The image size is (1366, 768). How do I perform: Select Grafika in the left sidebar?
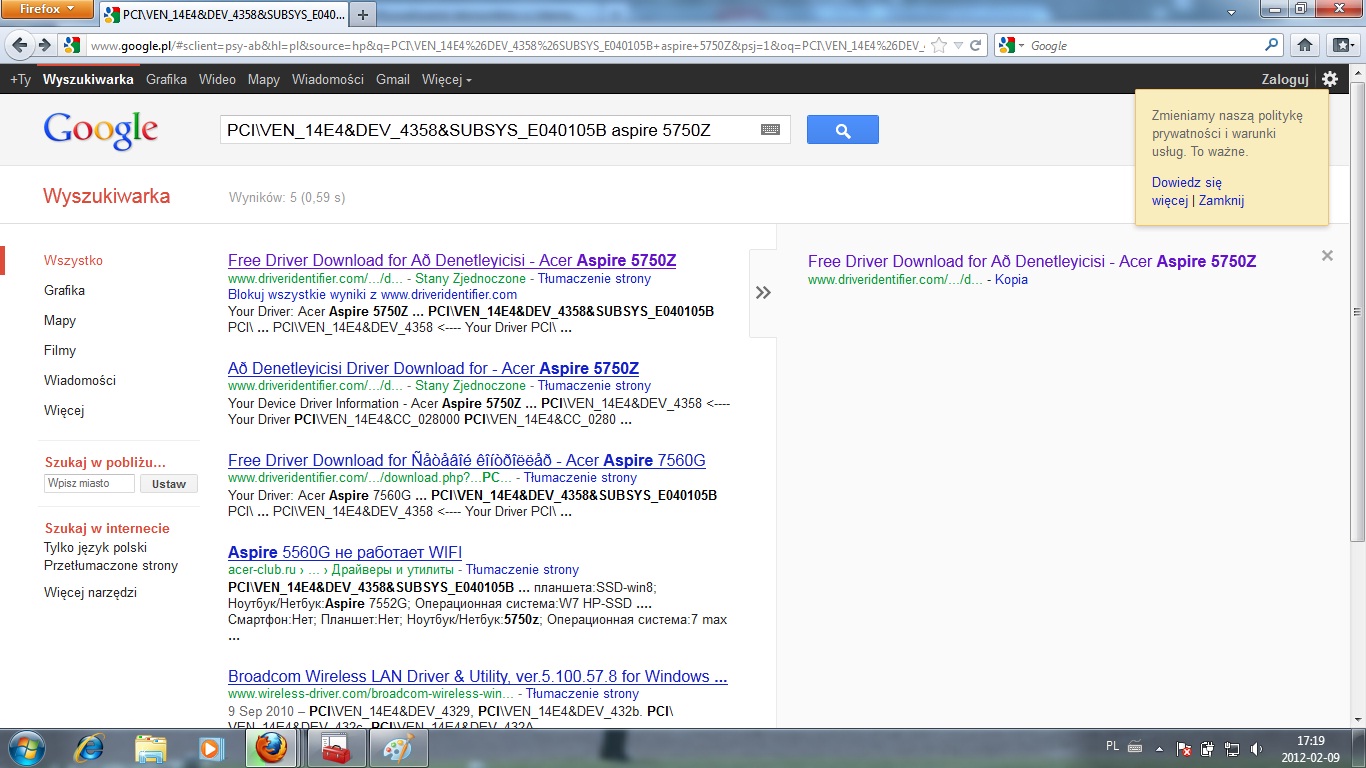click(x=64, y=291)
